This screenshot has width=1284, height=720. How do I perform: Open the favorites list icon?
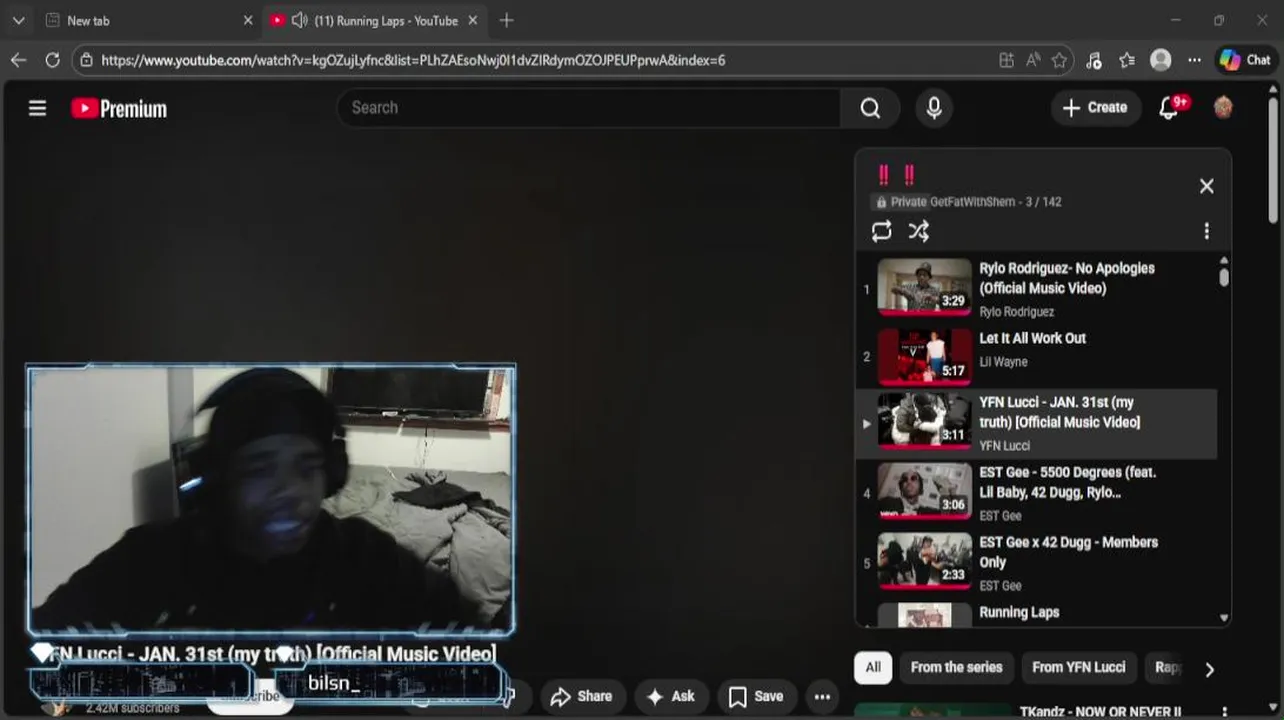[1127, 60]
